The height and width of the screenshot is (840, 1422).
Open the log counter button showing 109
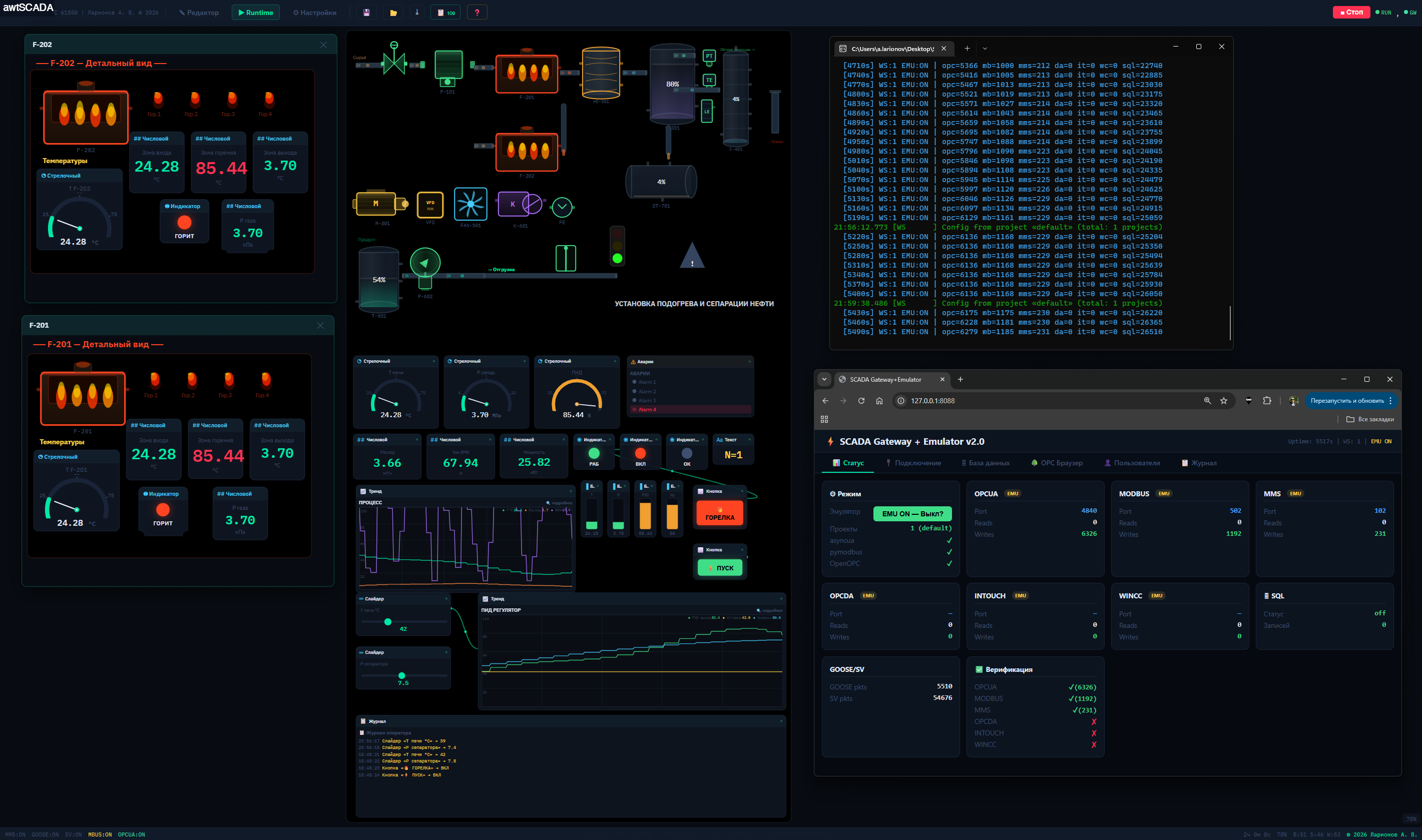click(x=445, y=13)
